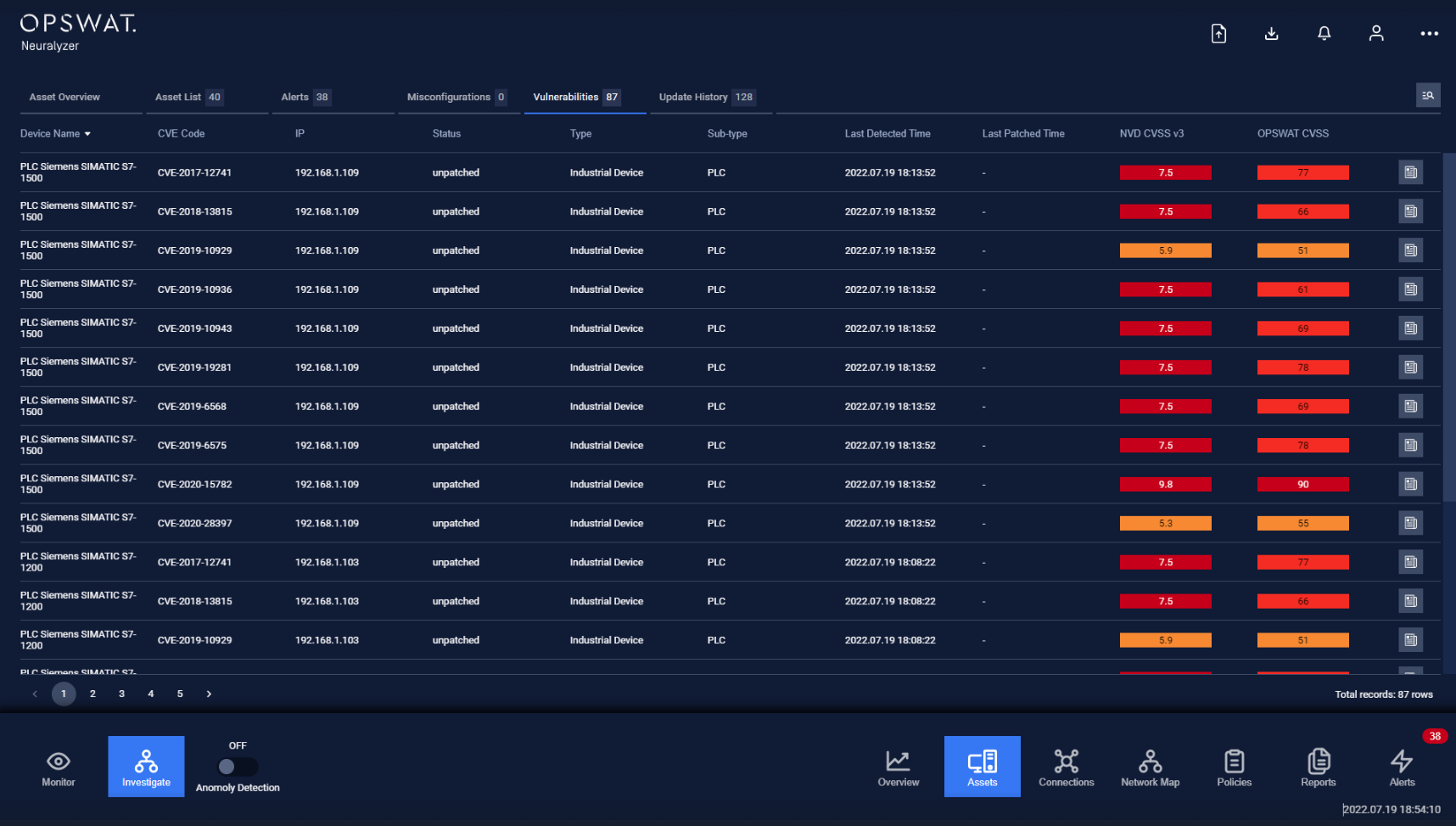1456x826 pixels.
Task: Click the Last Detected Time column header
Action: (x=888, y=134)
